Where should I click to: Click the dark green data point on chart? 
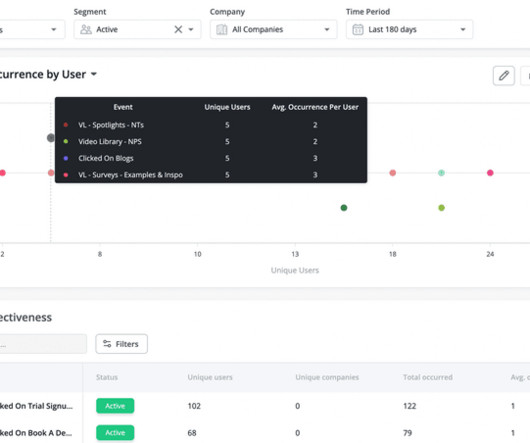click(344, 207)
